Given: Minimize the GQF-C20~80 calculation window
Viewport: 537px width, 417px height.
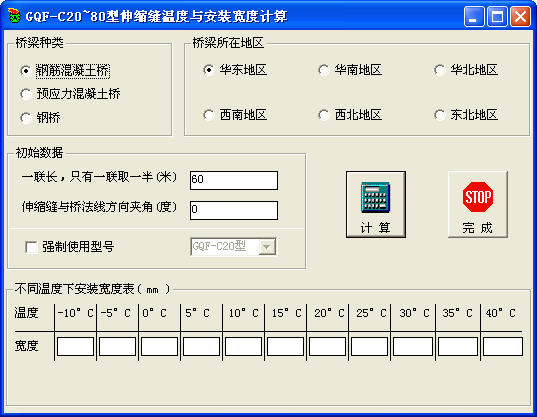Looking at the screenshot, I should 474,16.
